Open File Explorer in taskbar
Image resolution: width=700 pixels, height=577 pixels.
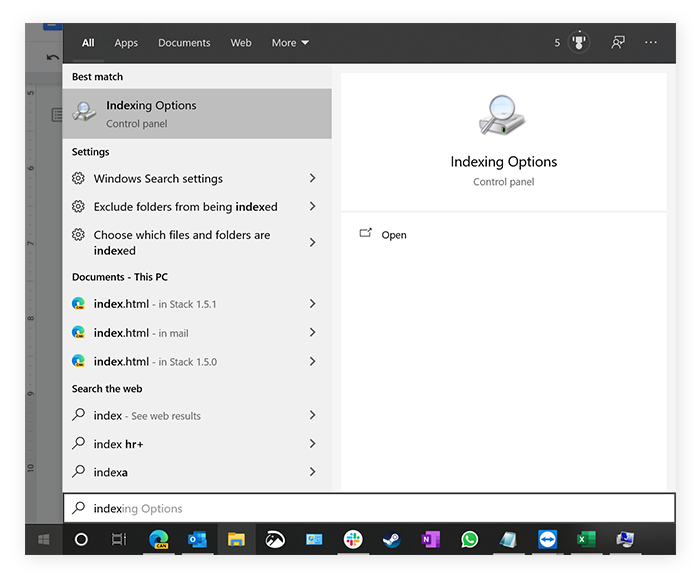pyautogui.click(x=236, y=540)
